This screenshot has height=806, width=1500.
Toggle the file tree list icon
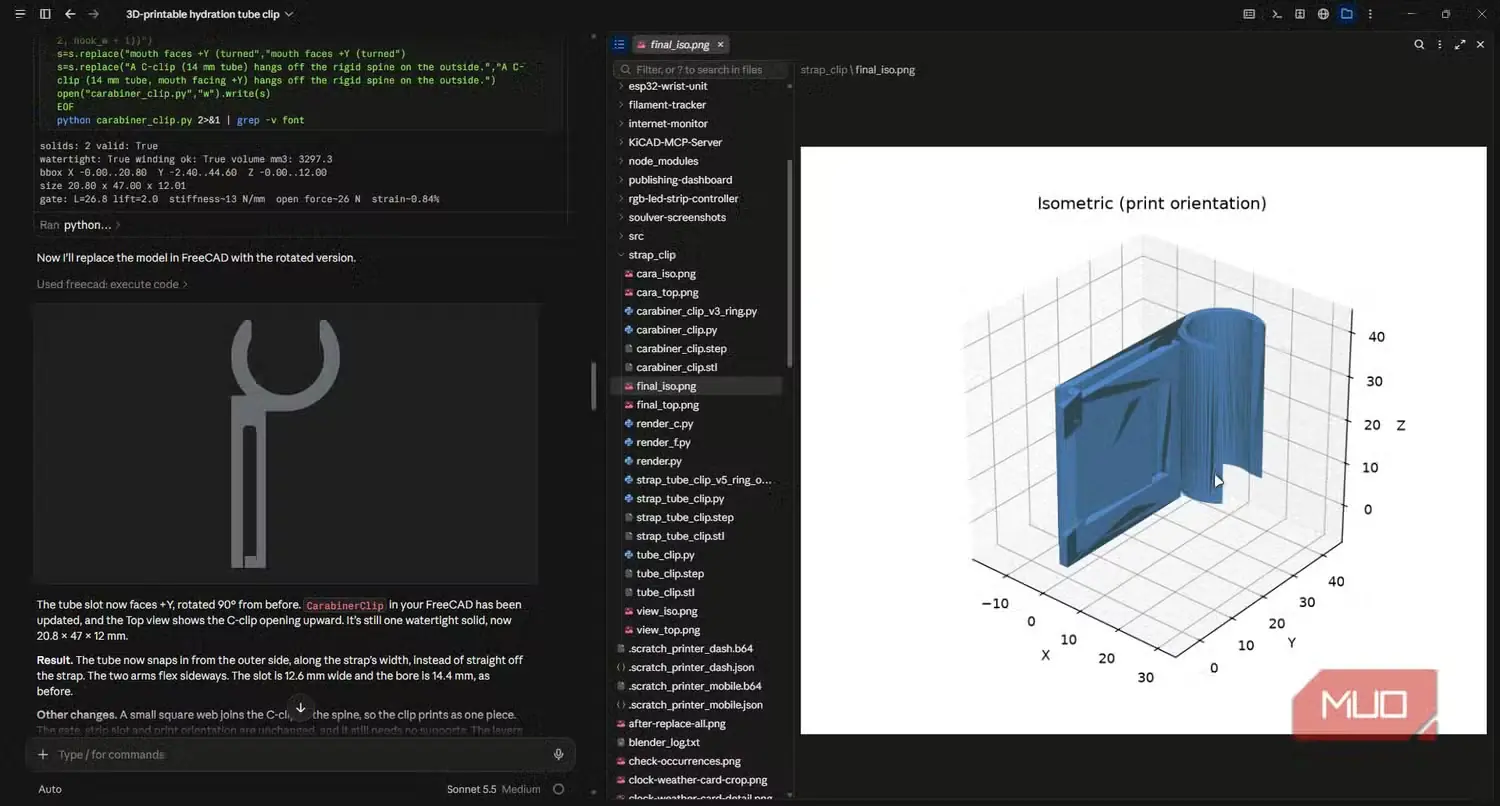tap(619, 44)
